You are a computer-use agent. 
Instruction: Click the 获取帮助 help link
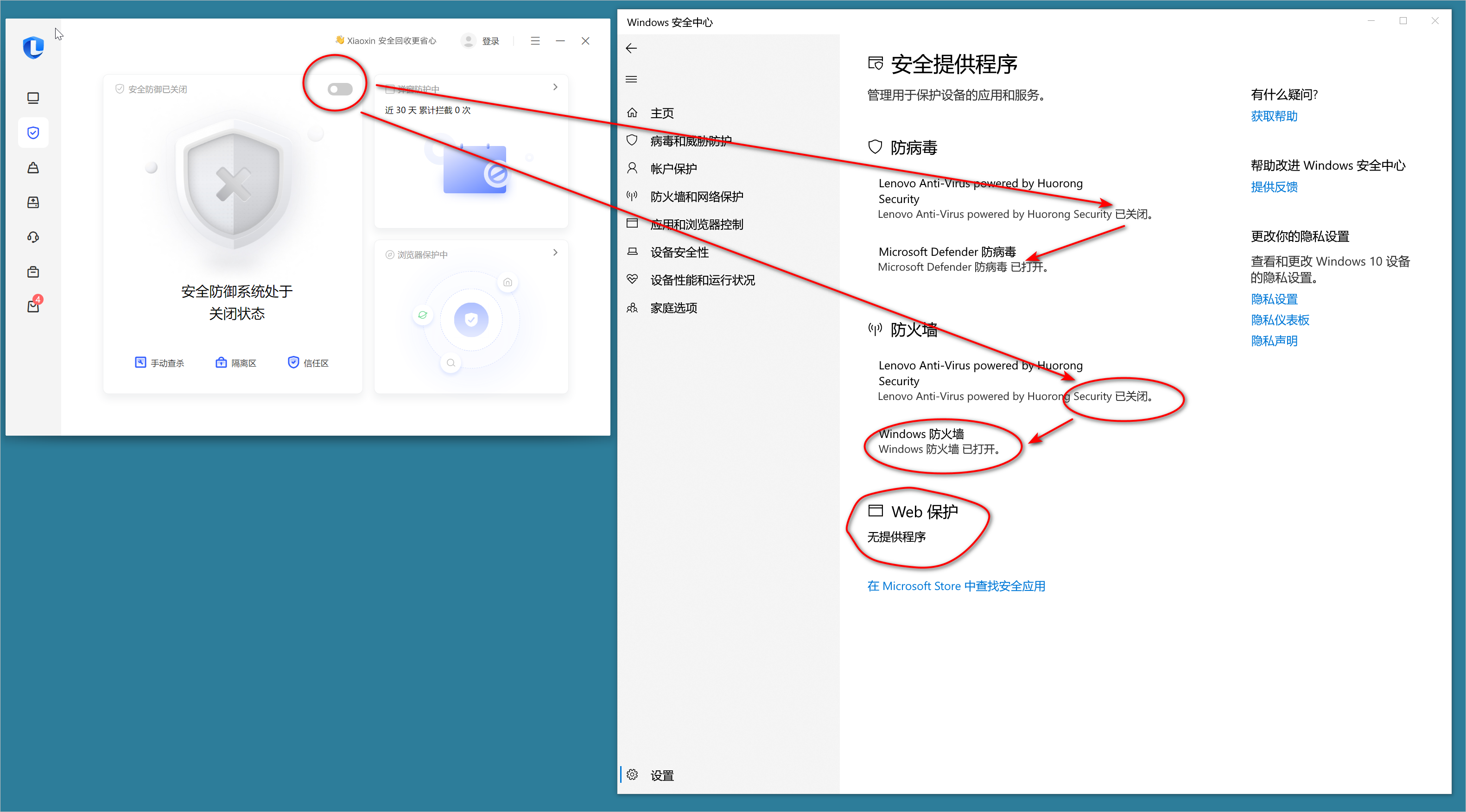(x=1274, y=116)
